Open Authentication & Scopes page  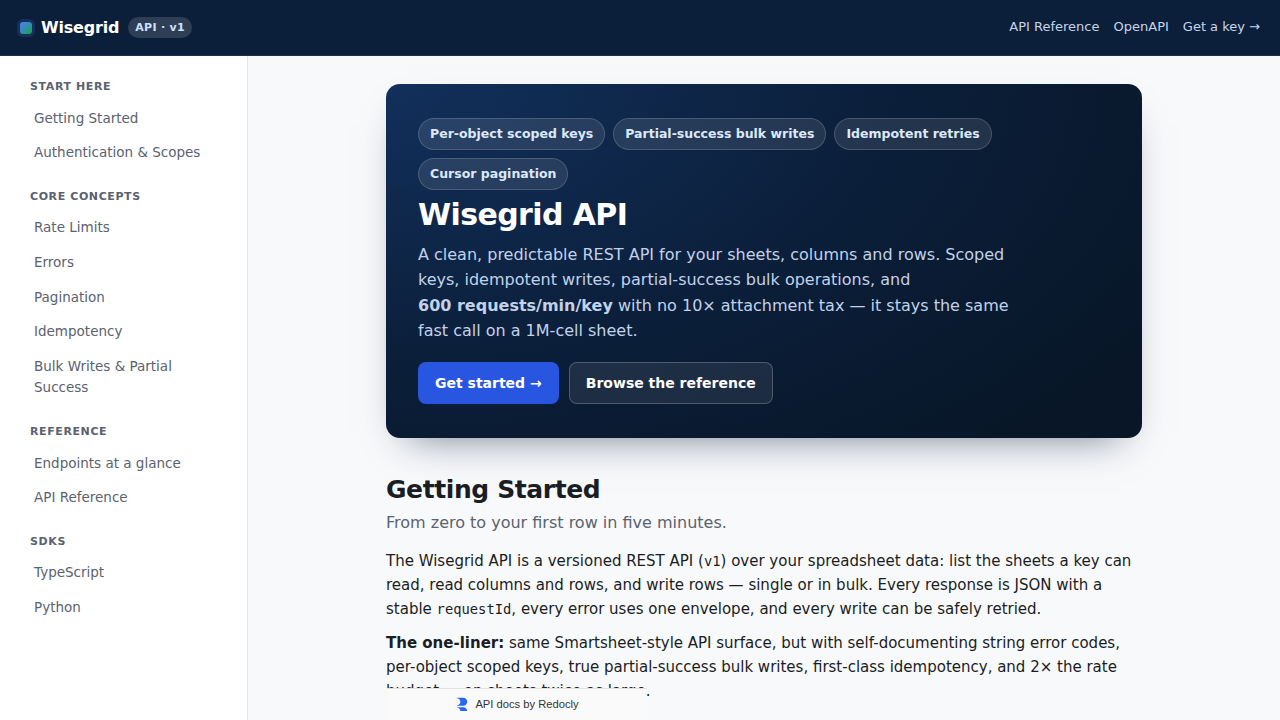point(117,152)
